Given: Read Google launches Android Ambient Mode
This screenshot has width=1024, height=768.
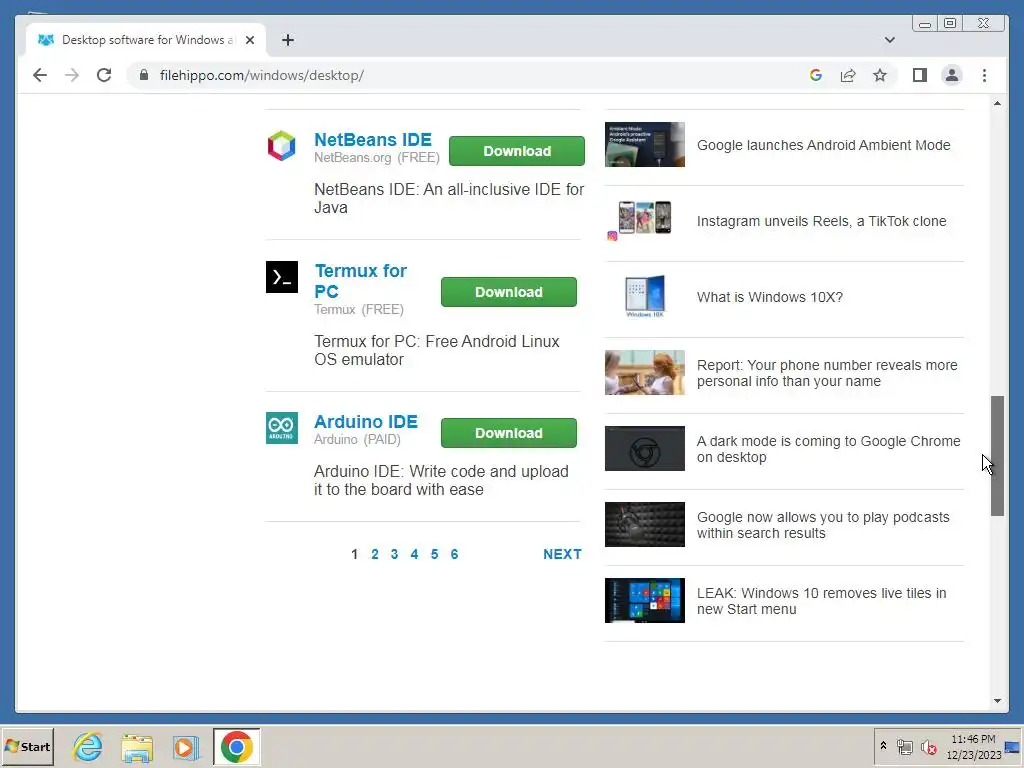Looking at the screenshot, I should coord(824,145).
